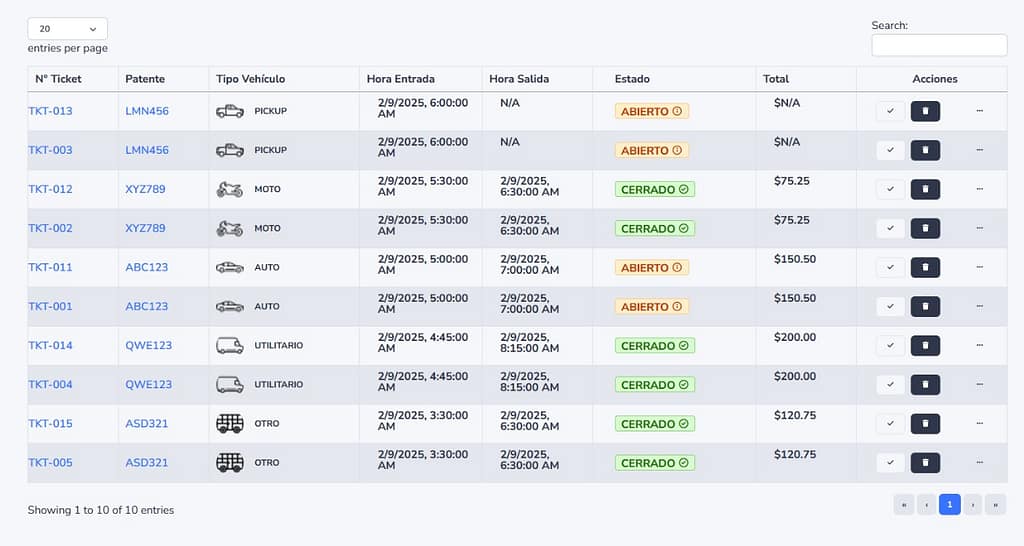
Task: Sort table by Hora Entrada column
Action: pyautogui.click(x=401, y=79)
